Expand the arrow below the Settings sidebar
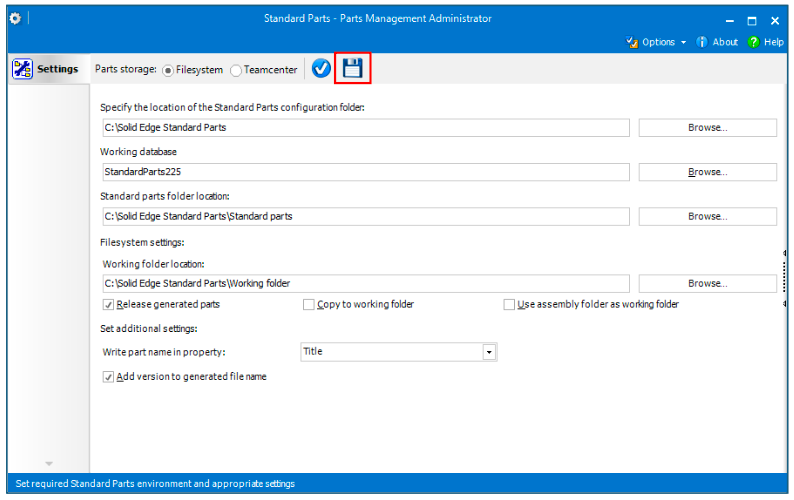 [x=49, y=464]
